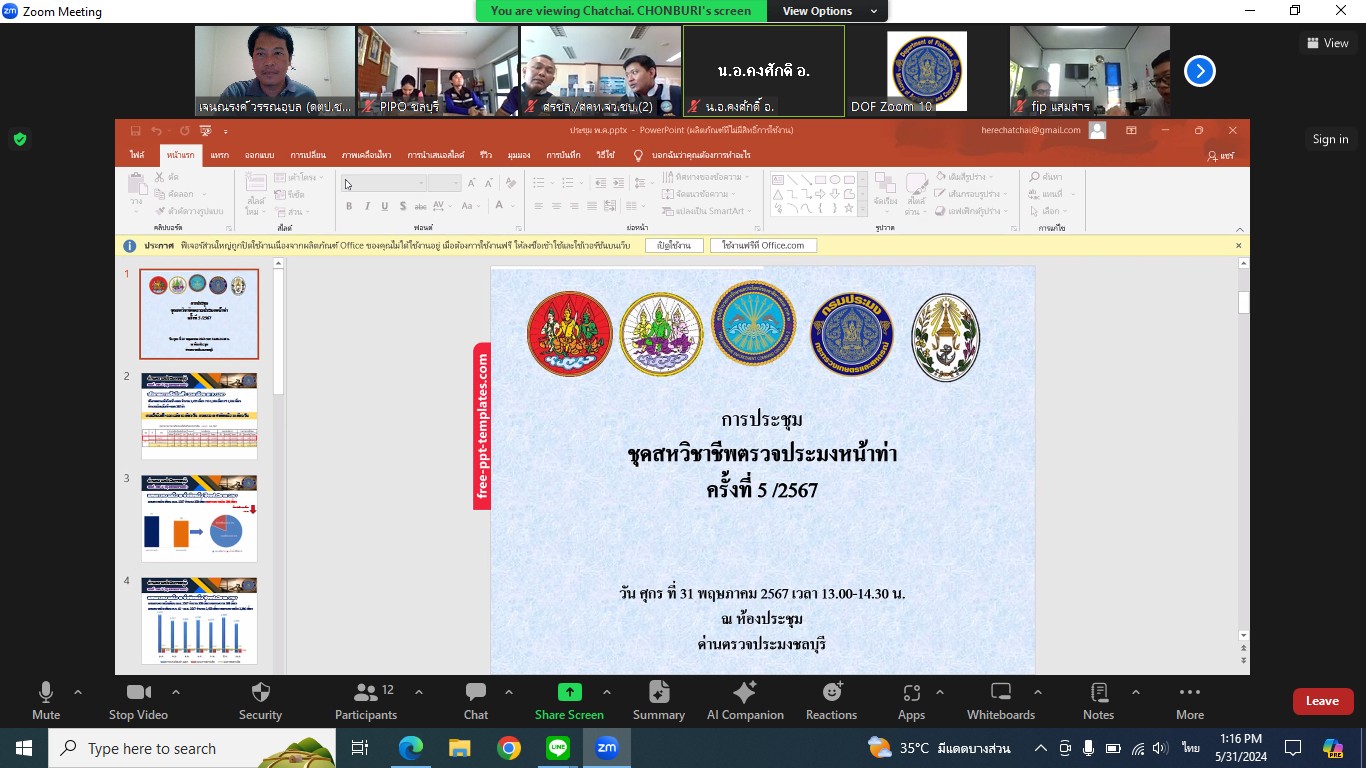Image resolution: width=1366 pixels, height=768 pixels.
Task: Open Zoom Whiteboards
Action: [x=1001, y=700]
